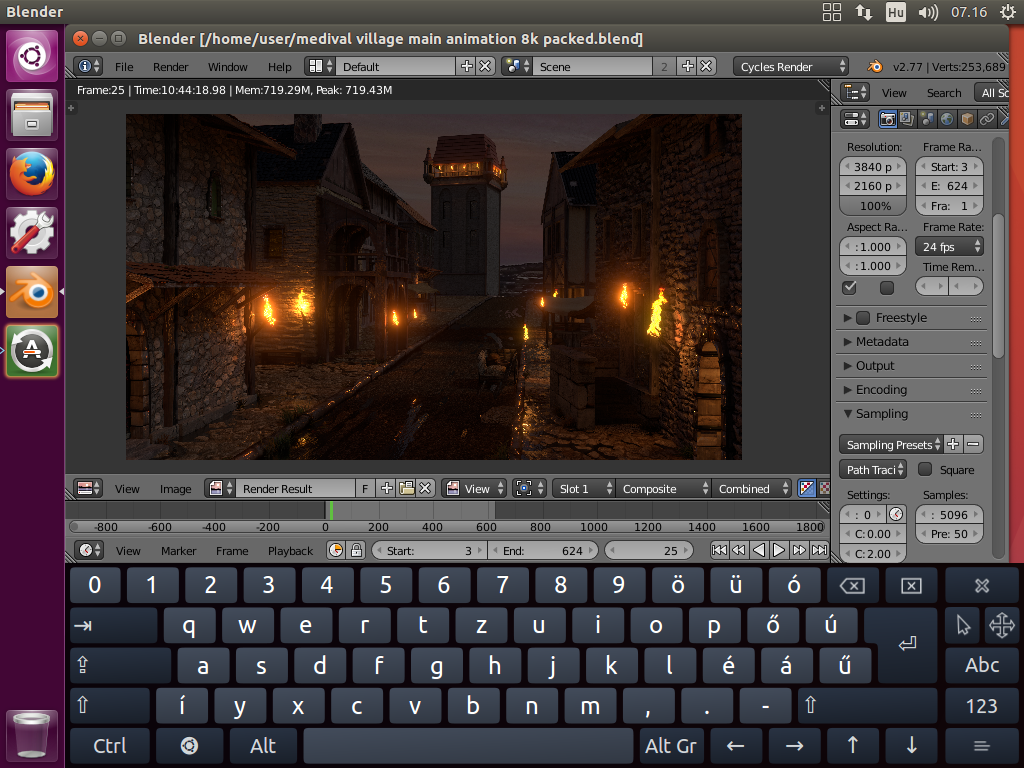Toggle the animated seed clock button
Image resolution: width=1024 pixels, height=768 pixels.
897,515
